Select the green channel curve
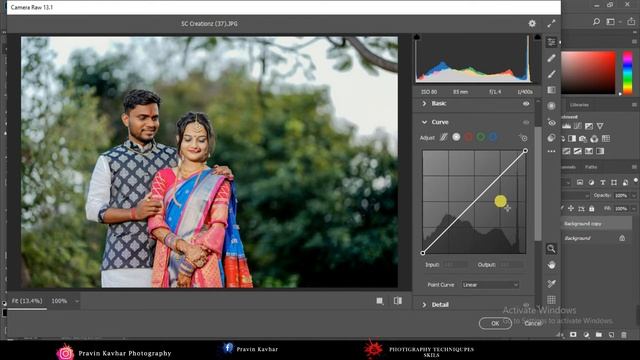This screenshot has height=360, width=640. (x=481, y=138)
